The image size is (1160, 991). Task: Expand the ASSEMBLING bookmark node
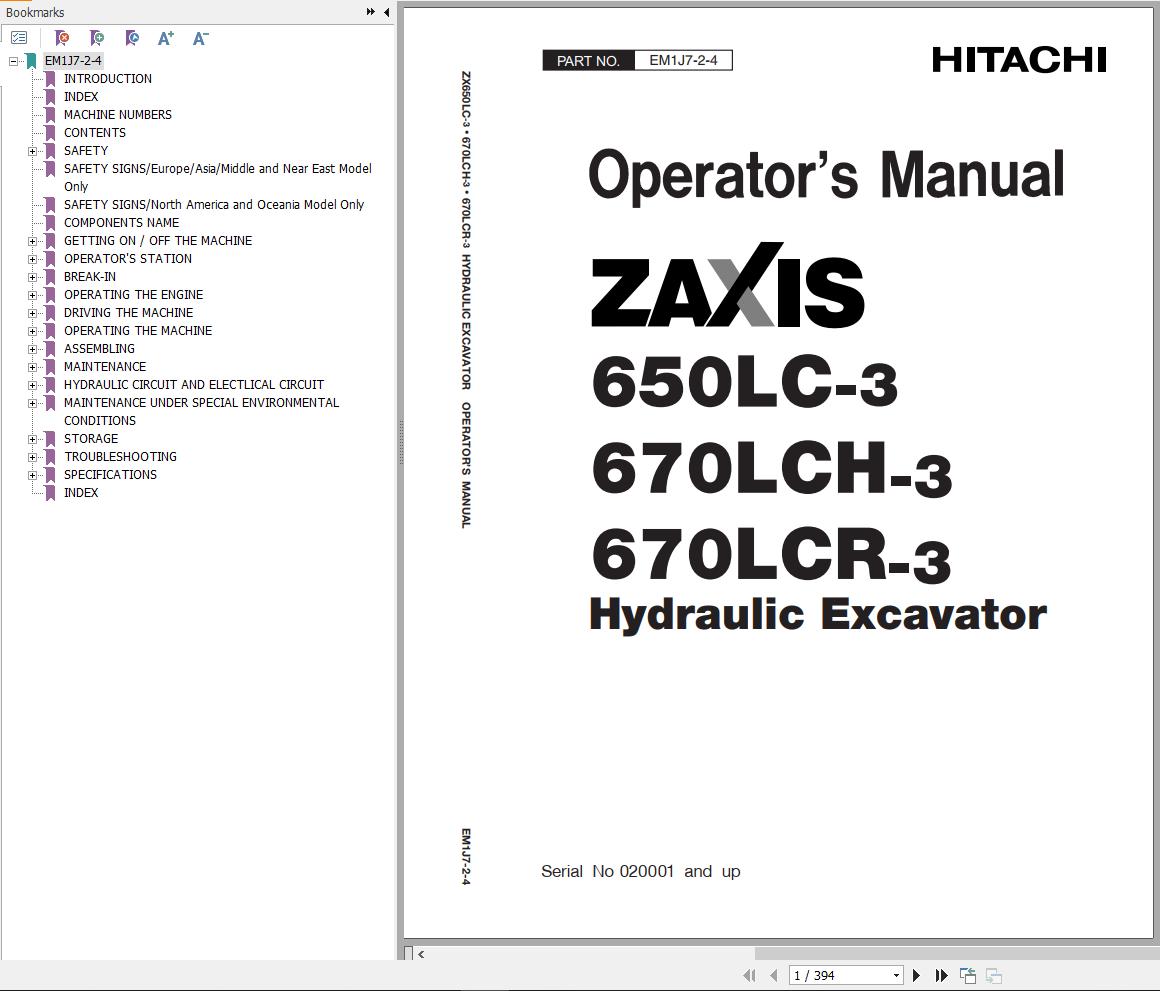coord(33,350)
